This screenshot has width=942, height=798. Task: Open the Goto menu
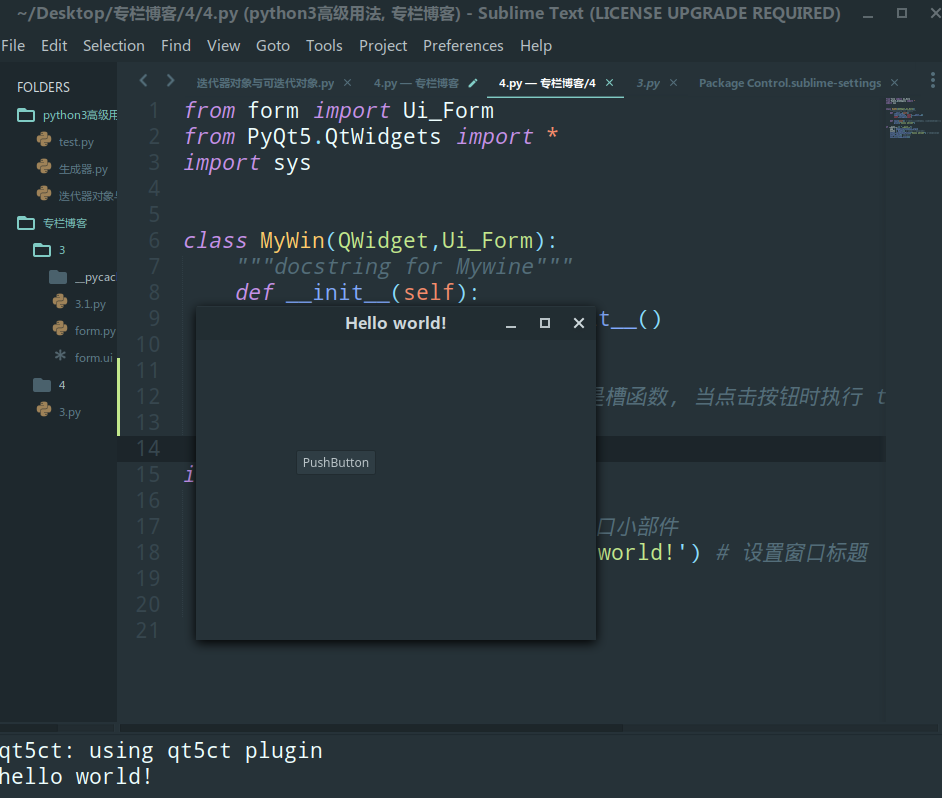pos(273,46)
